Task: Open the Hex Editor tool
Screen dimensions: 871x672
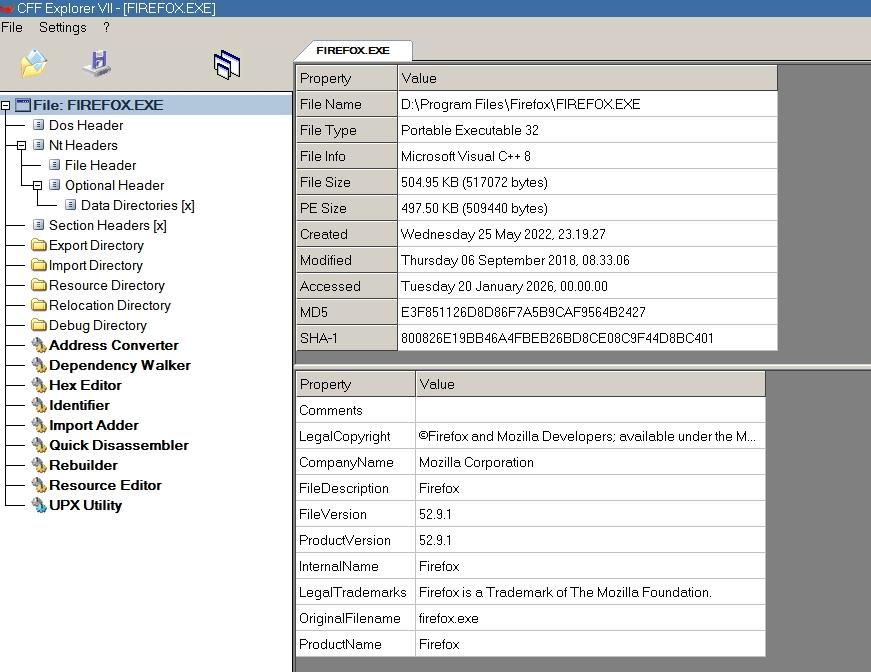Action: coord(85,385)
